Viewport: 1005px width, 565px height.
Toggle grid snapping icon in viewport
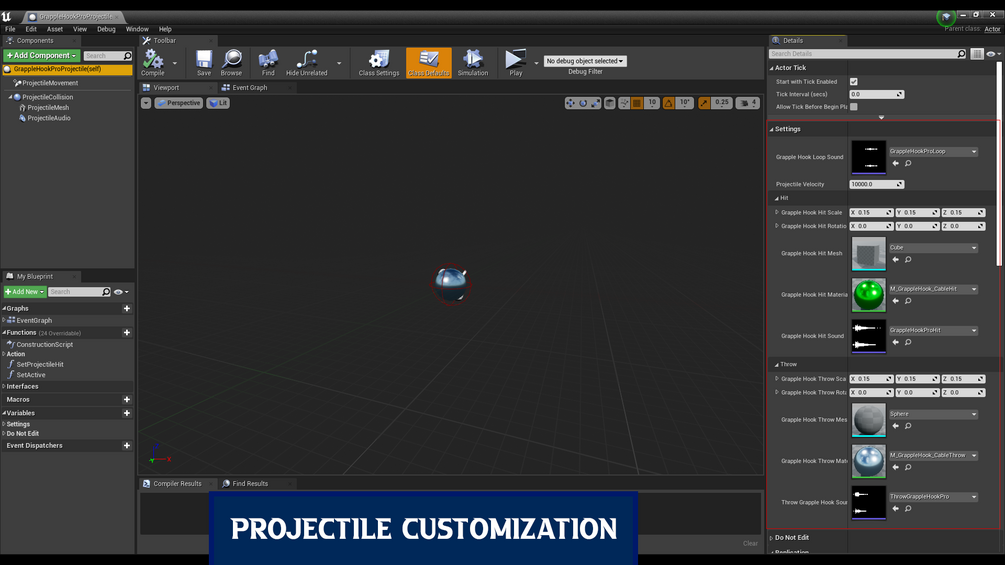[637, 103]
